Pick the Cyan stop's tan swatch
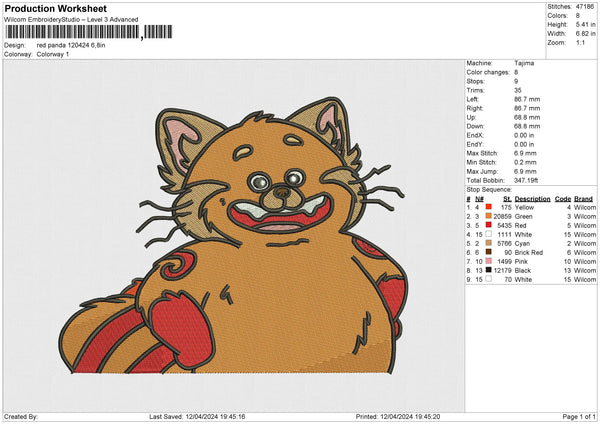 489,243
